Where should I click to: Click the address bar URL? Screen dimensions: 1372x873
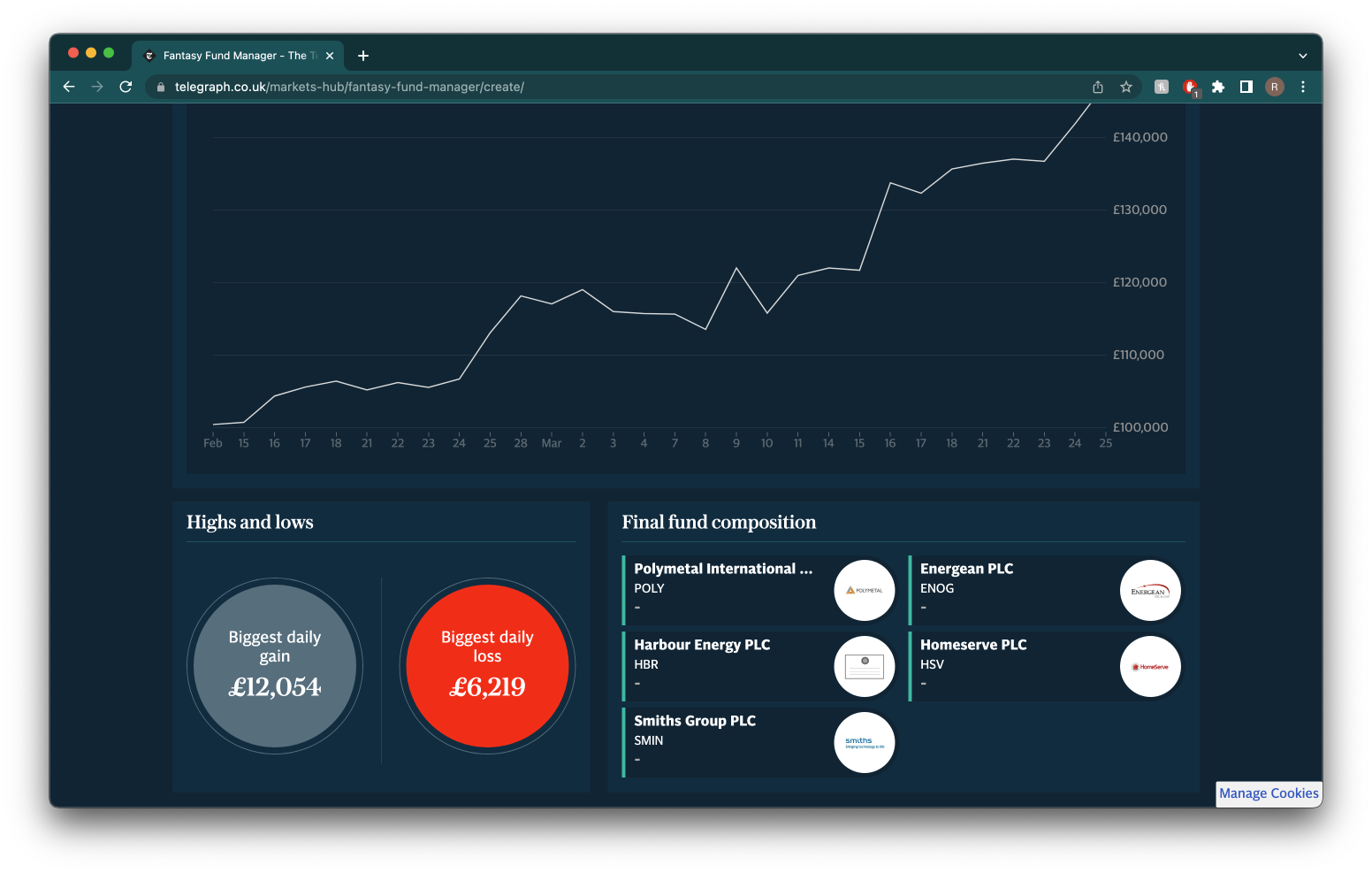point(349,87)
